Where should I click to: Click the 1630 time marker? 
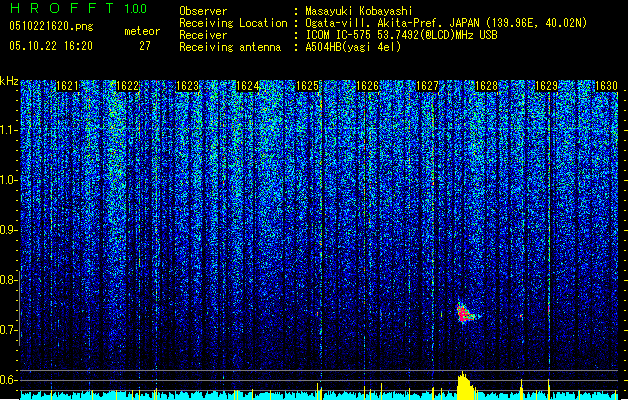pyautogui.click(x=606, y=86)
